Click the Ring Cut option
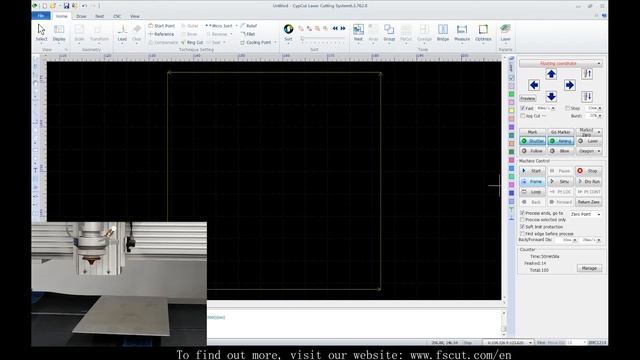 coord(192,42)
